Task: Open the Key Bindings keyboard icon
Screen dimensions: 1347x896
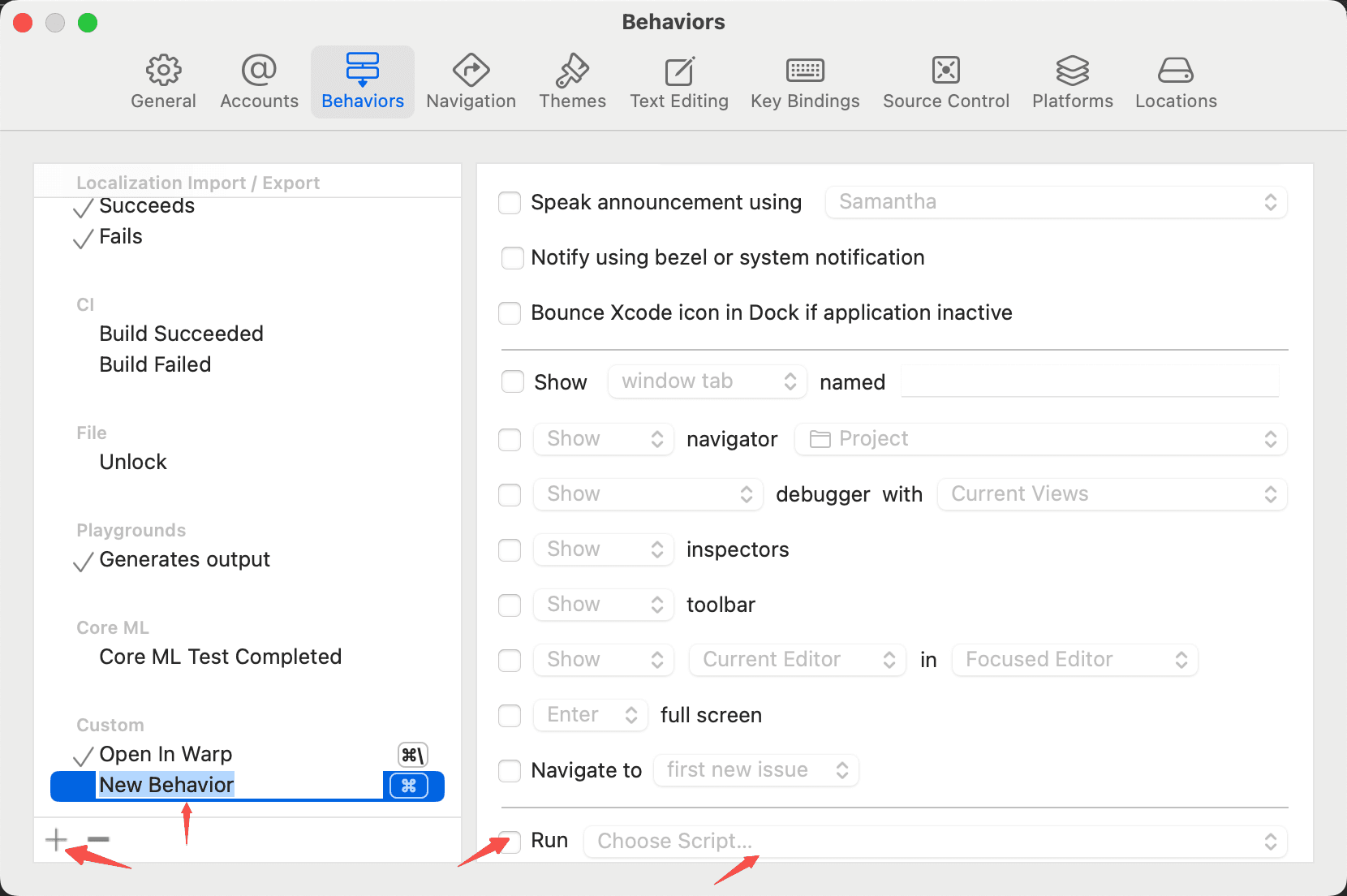Action: tap(805, 71)
